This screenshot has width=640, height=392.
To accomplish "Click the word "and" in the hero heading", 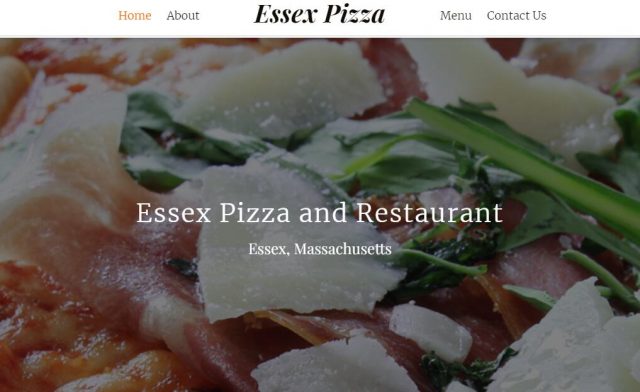I will tap(323, 212).
